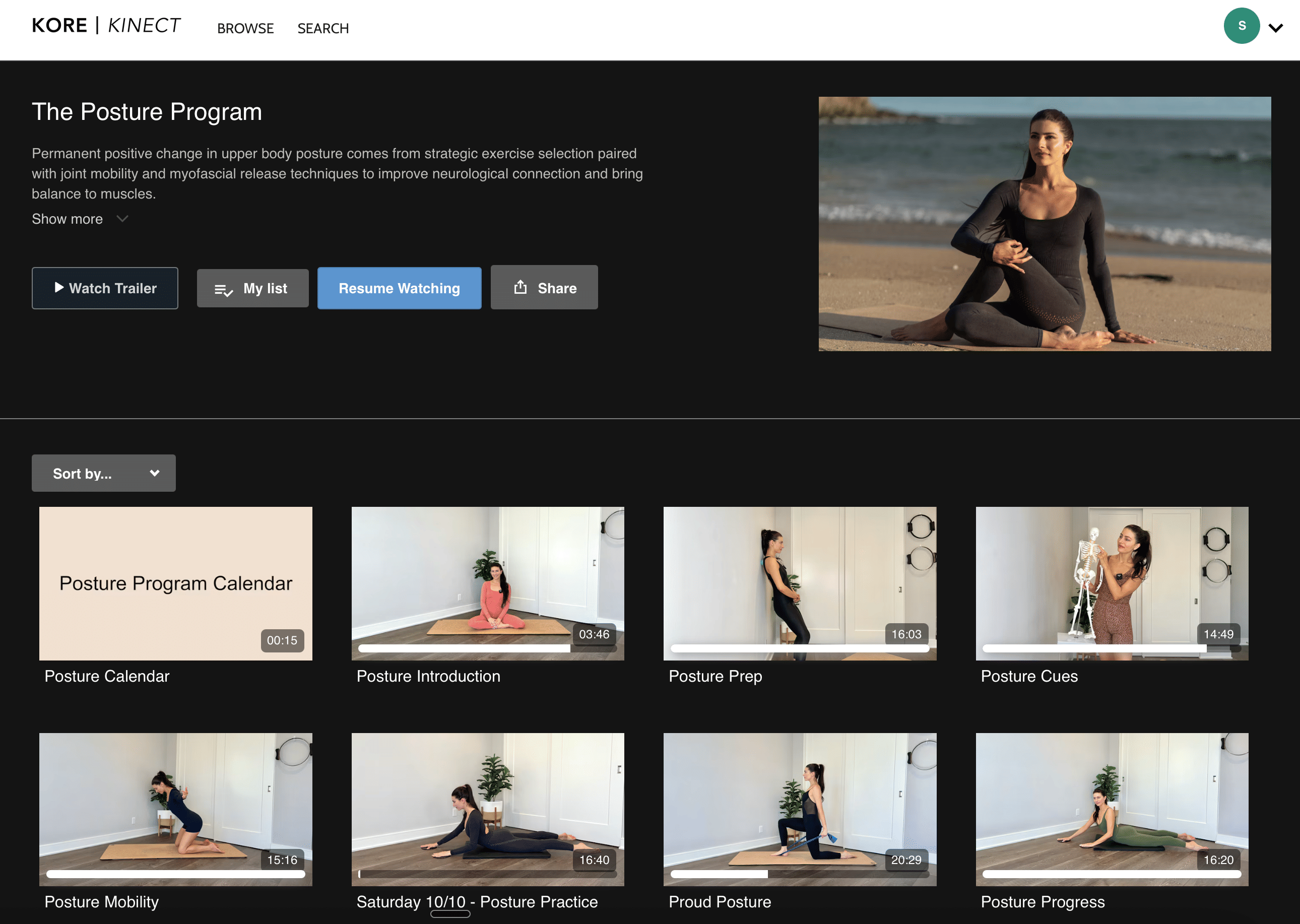Click the KORE | KINECT logo
1300x924 pixels.
tap(106, 26)
